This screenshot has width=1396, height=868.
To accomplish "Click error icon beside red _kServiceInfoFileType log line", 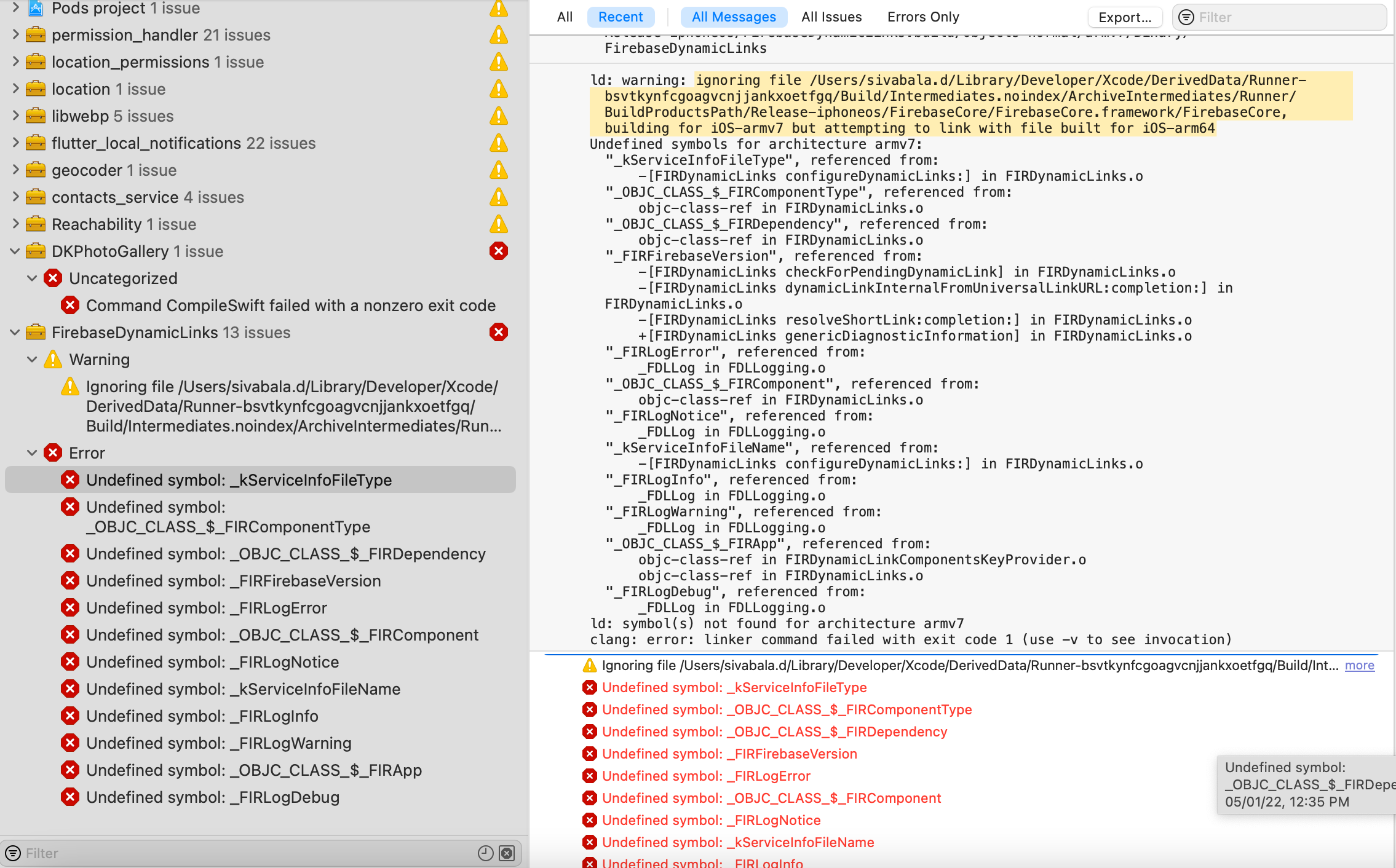I will [x=590, y=687].
